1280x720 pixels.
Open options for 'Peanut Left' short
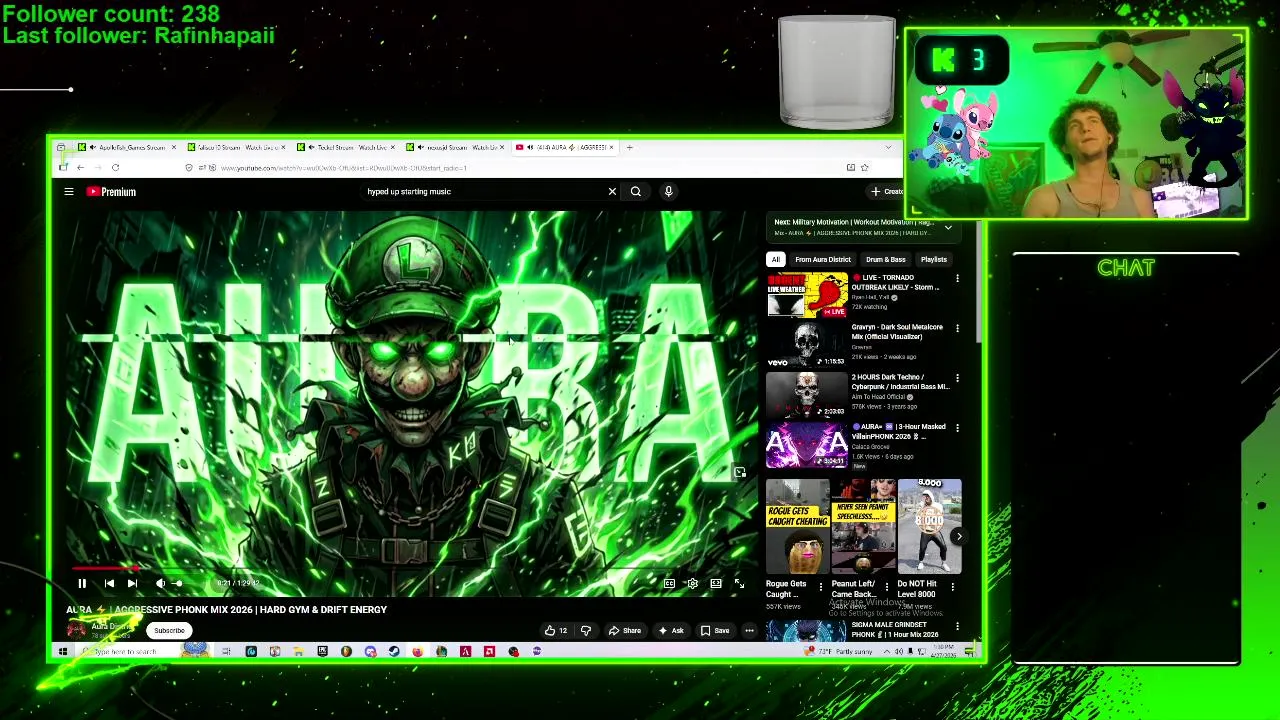(x=886, y=586)
